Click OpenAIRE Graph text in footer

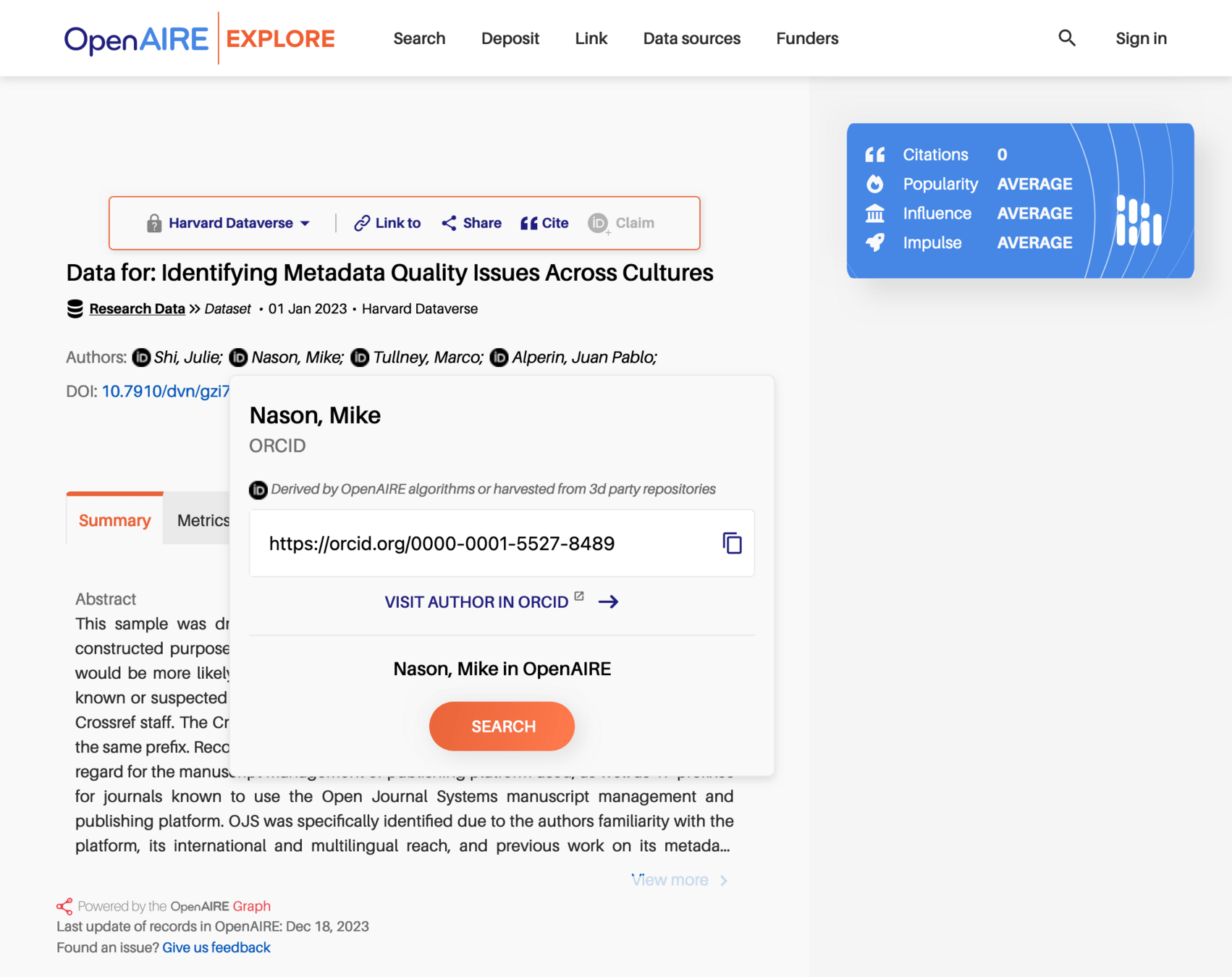pyautogui.click(x=220, y=906)
